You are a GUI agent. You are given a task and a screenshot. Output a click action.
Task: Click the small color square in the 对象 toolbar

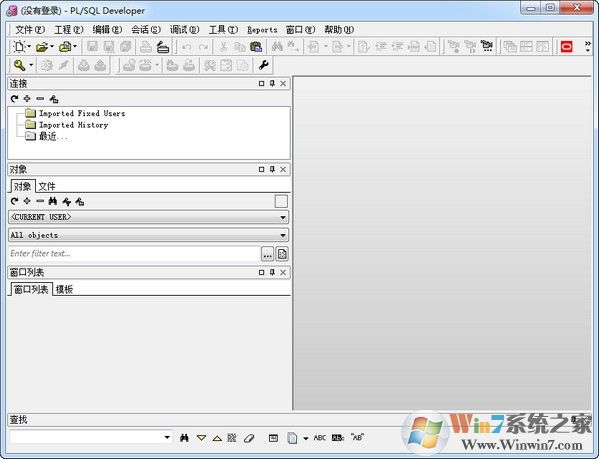tap(281, 201)
